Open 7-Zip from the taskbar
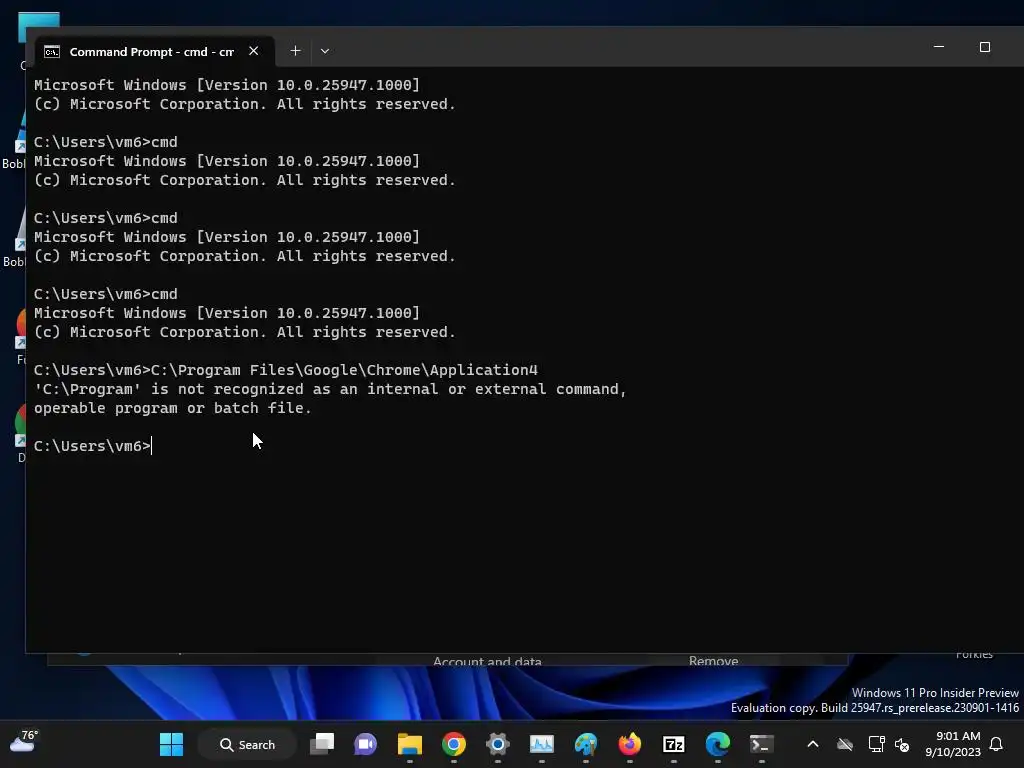 coord(673,744)
